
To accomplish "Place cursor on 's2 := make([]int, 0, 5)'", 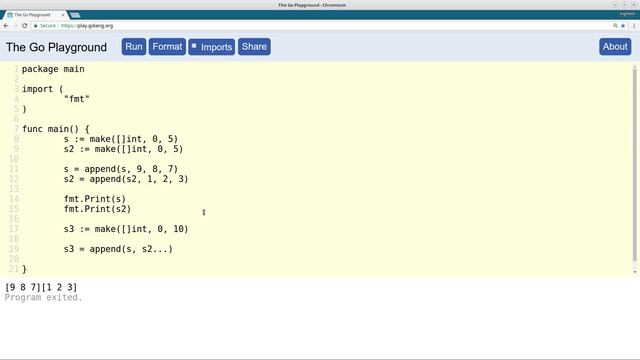I will click(x=123, y=149).
